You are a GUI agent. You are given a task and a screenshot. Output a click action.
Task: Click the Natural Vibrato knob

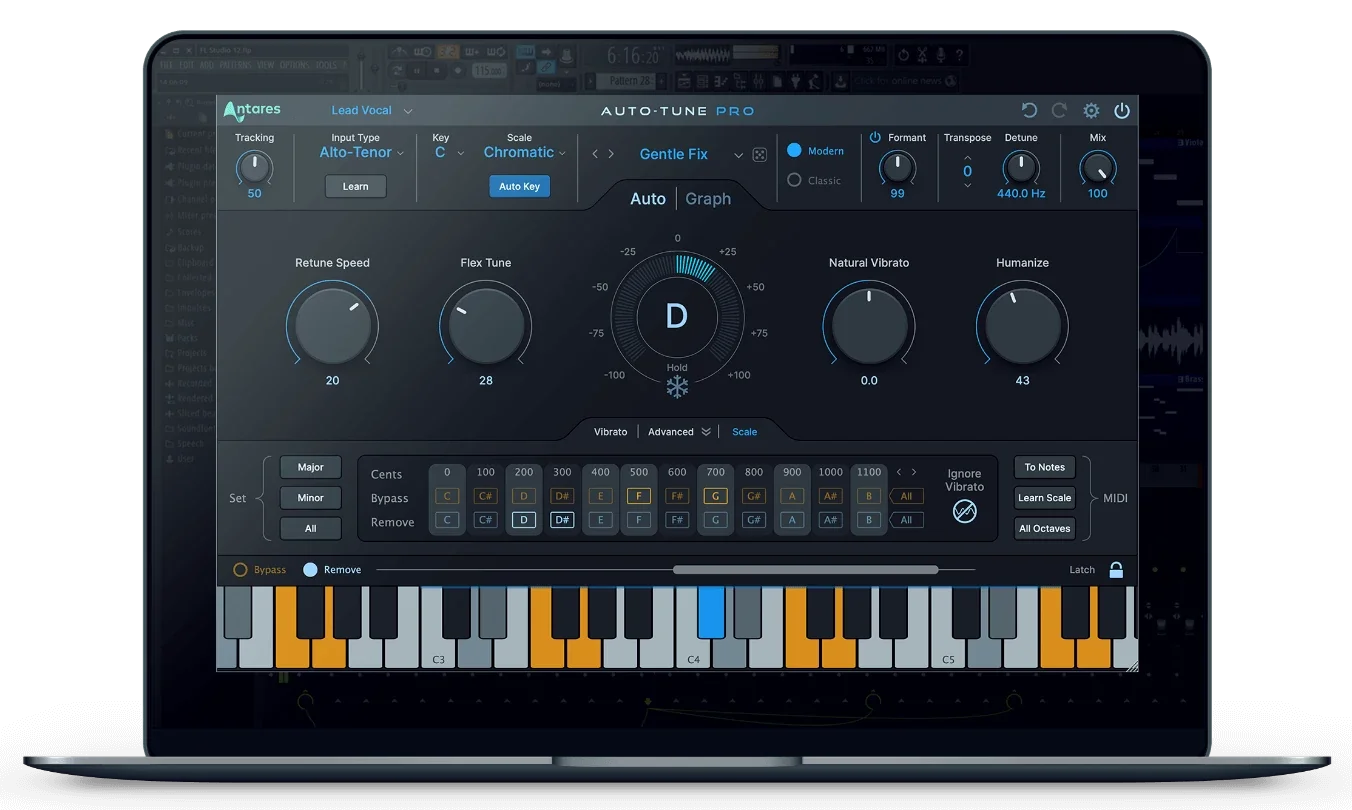870,325
